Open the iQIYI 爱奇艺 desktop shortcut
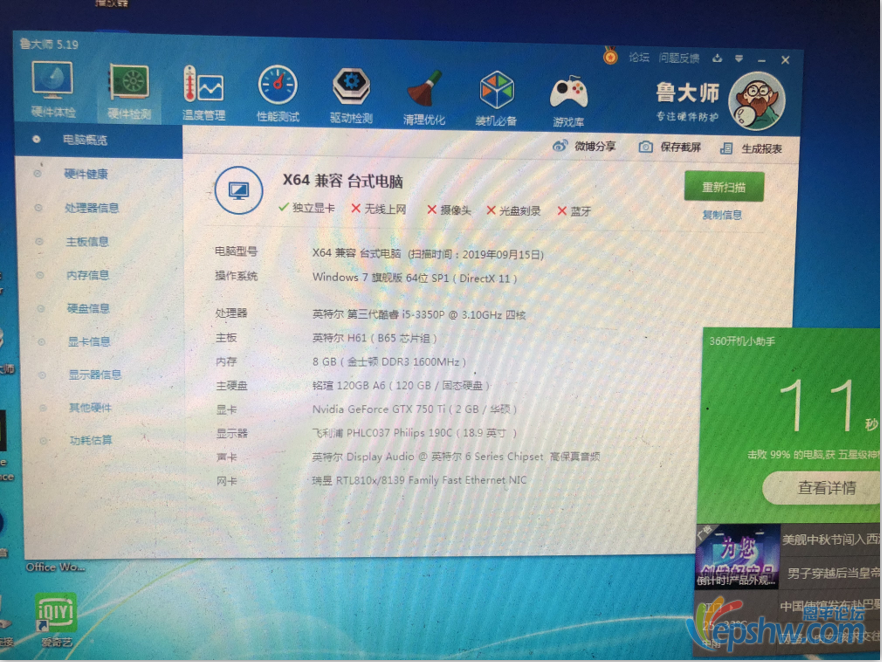The height and width of the screenshot is (662, 882). [x=55, y=620]
